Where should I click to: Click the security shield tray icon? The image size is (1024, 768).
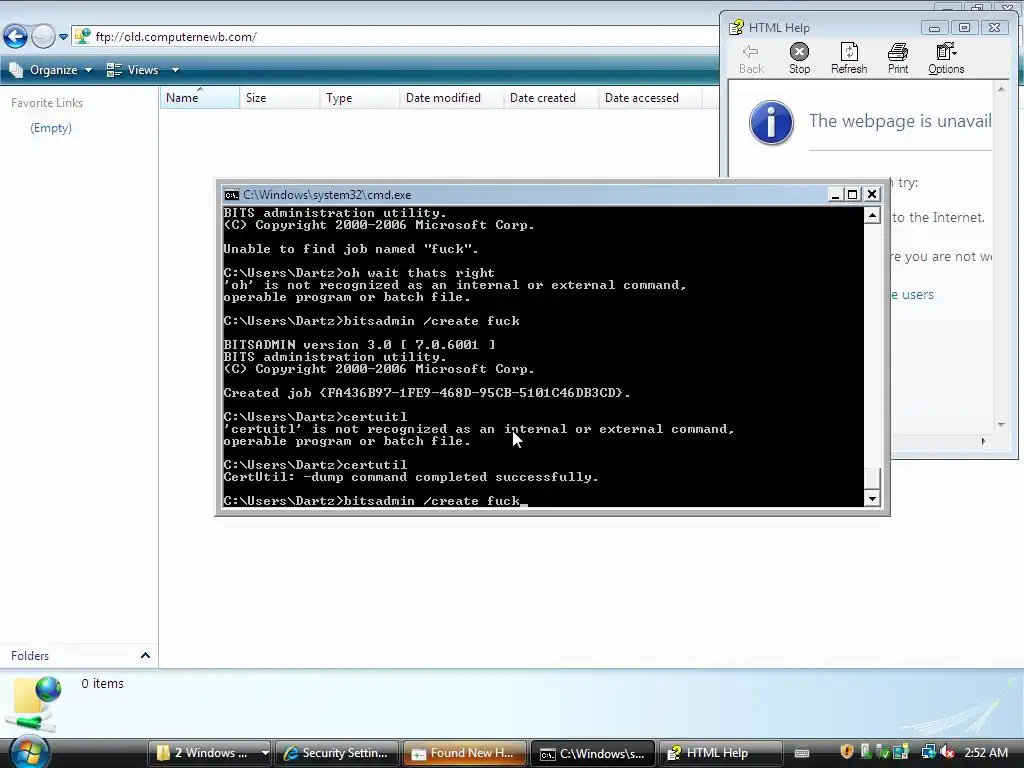[846, 752]
